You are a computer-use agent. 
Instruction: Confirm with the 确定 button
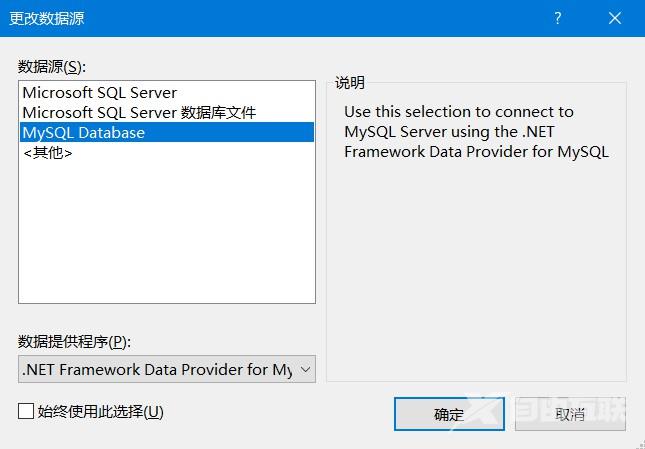[449, 414]
